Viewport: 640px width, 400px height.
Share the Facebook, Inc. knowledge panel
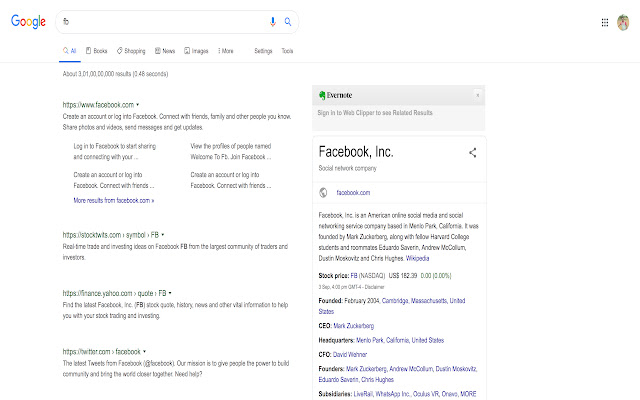473,153
